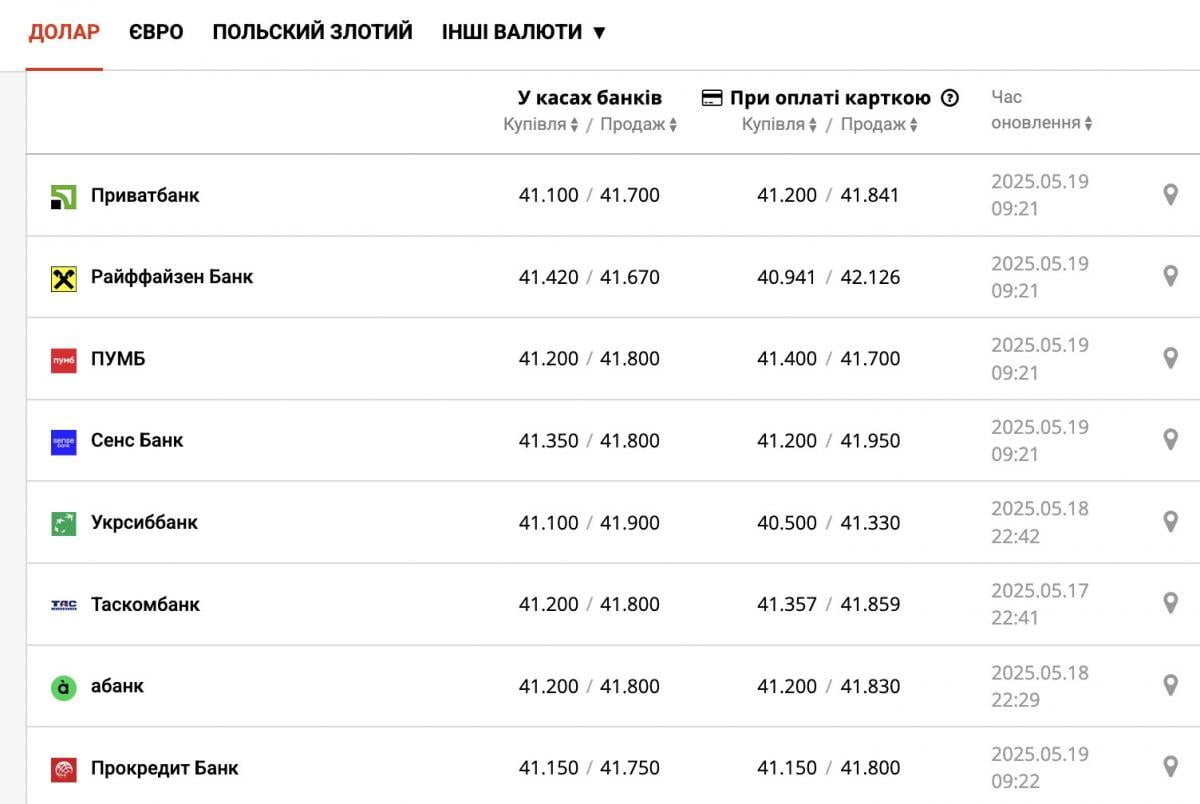Open the Прокредит Банк link

click(x=165, y=768)
